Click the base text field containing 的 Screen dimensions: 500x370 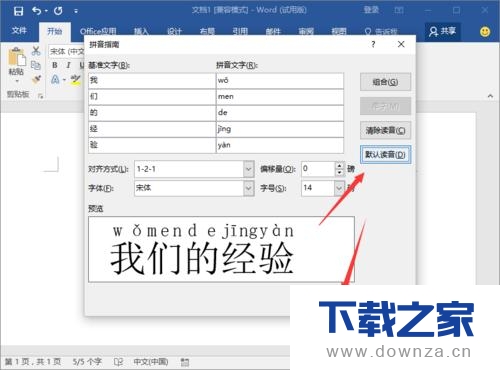[152, 113]
